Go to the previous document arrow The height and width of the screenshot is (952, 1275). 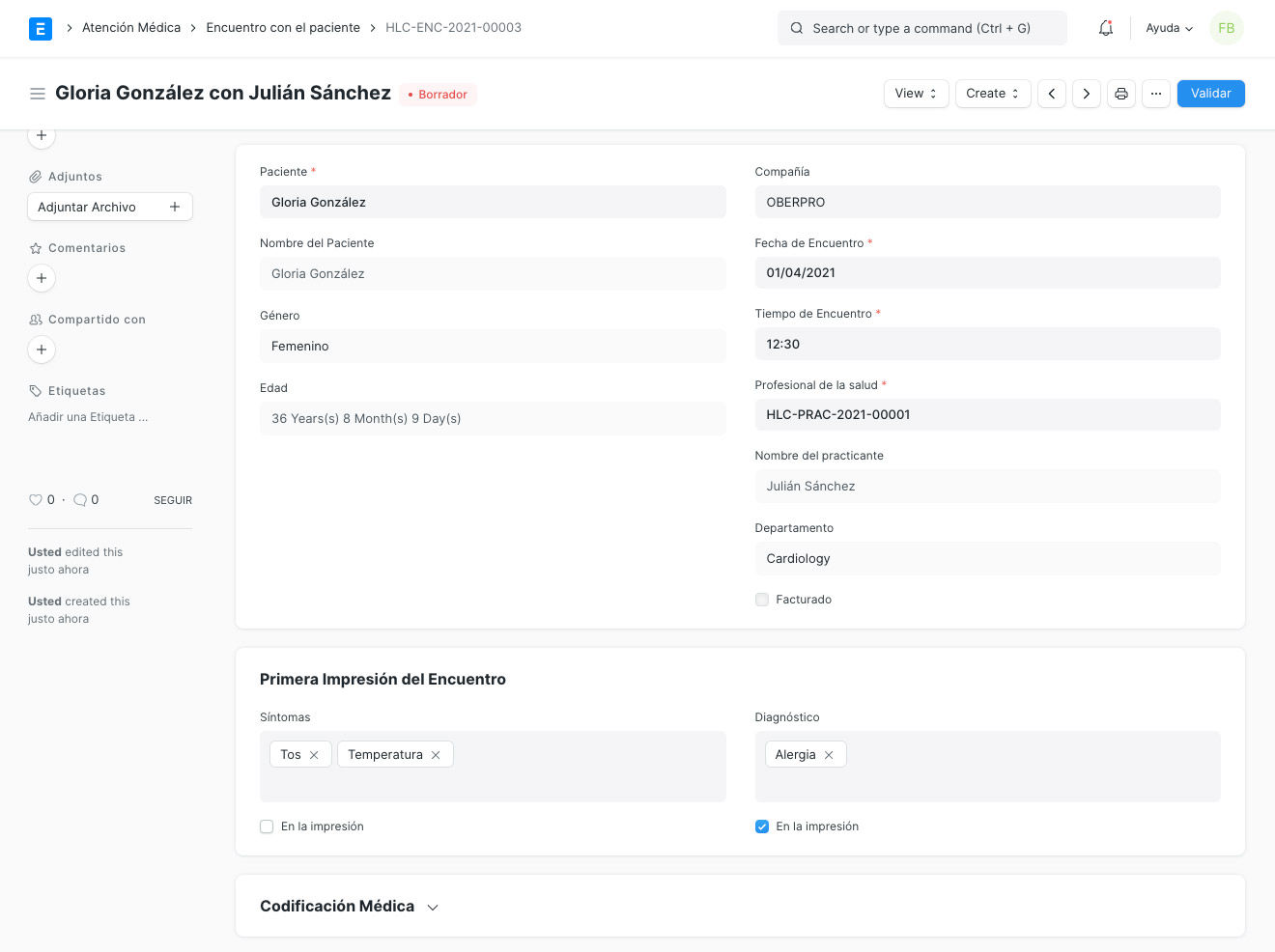click(x=1052, y=94)
